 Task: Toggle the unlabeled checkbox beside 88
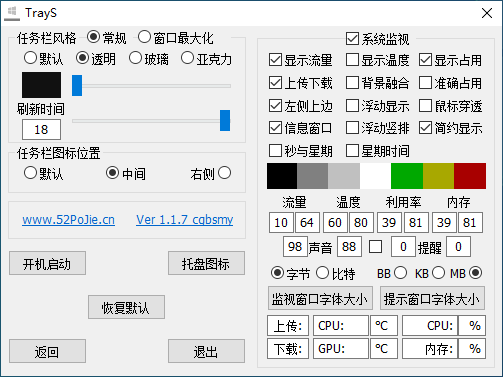[x=375, y=247]
